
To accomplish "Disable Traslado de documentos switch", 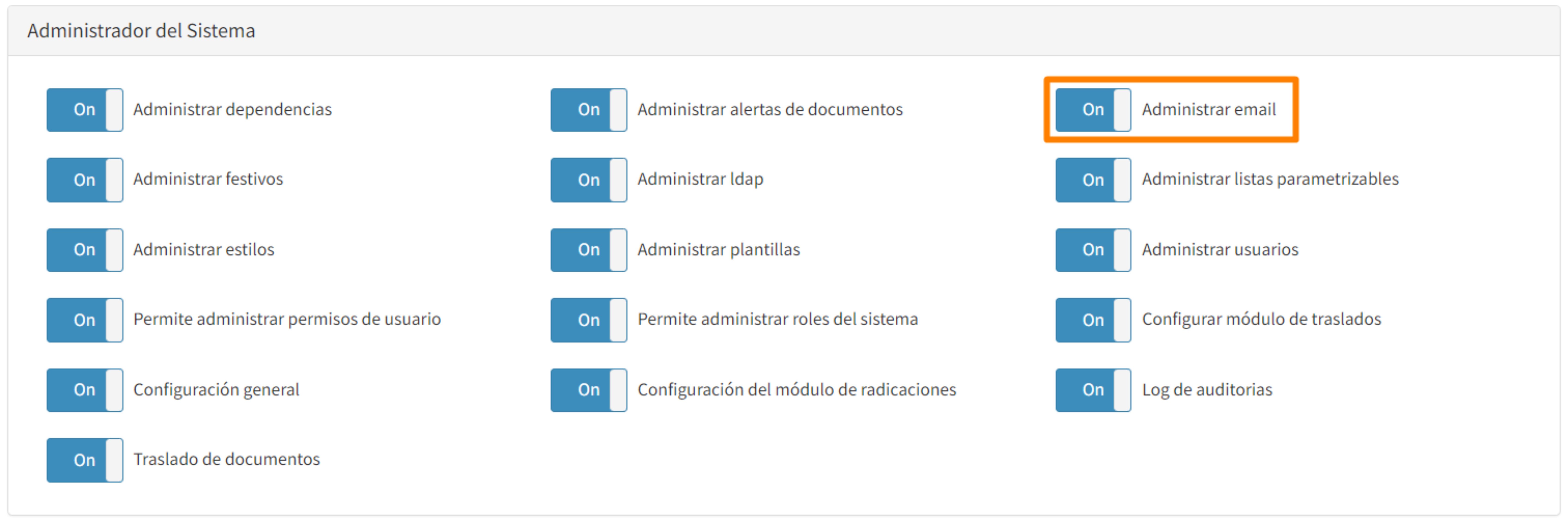I will click(x=85, y=460).
